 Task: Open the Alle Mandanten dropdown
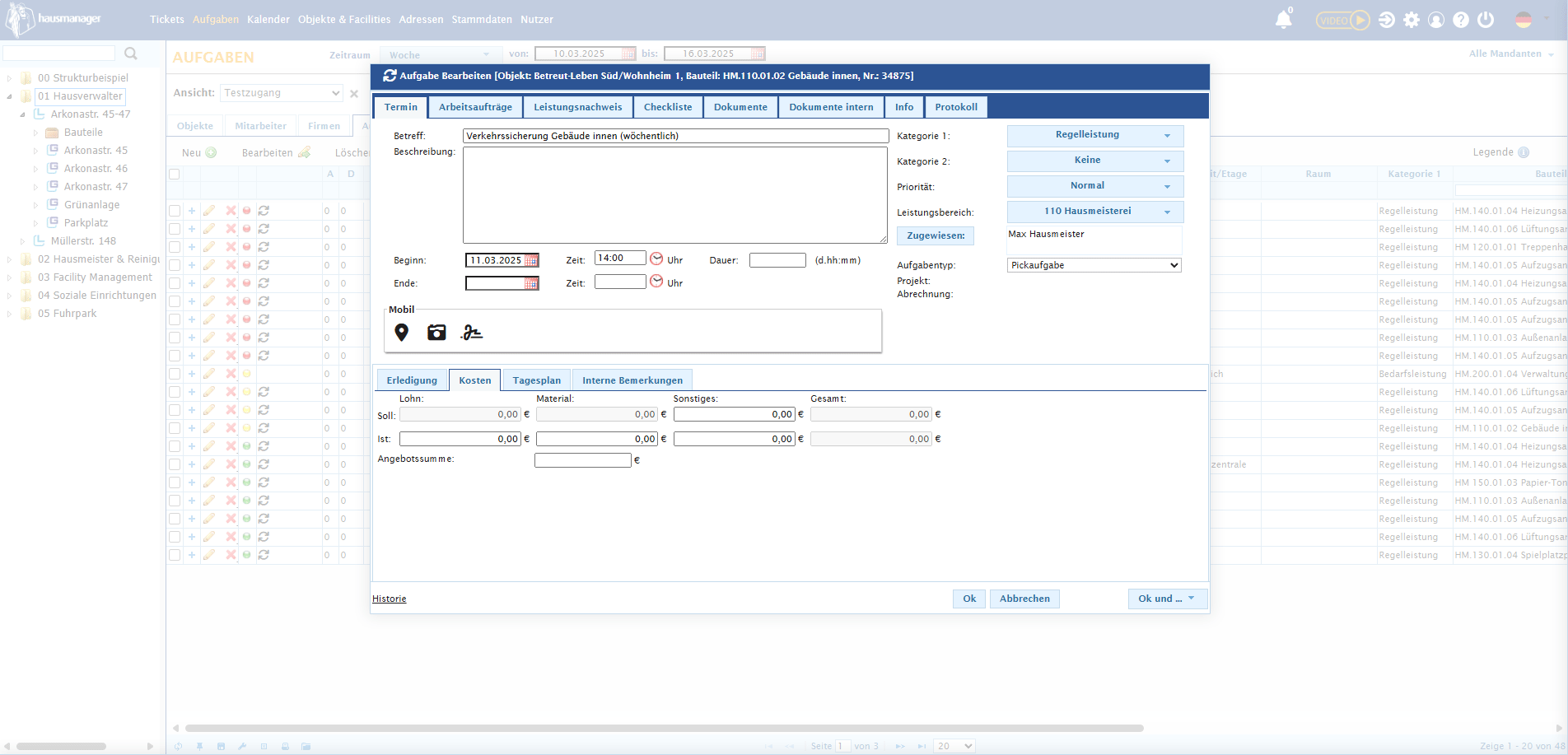click(x=1511, y=54)
